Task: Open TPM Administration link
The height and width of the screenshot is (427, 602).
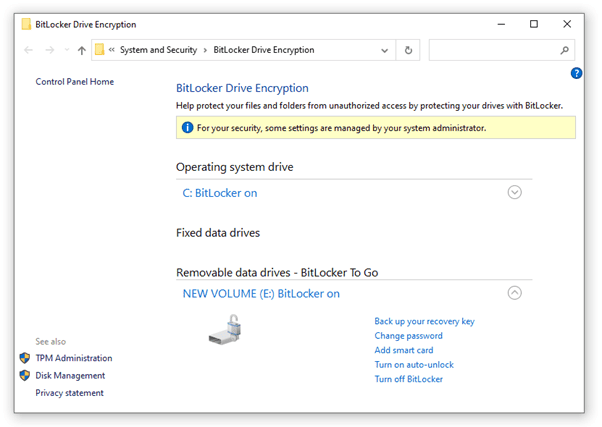Action: coord(74,358)
